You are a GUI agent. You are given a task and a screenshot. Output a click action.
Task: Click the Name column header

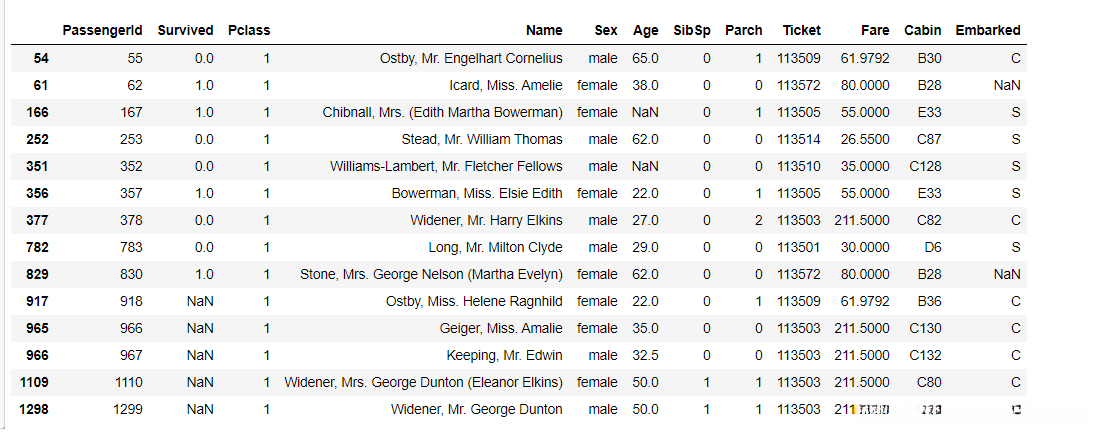pos(544,31)
